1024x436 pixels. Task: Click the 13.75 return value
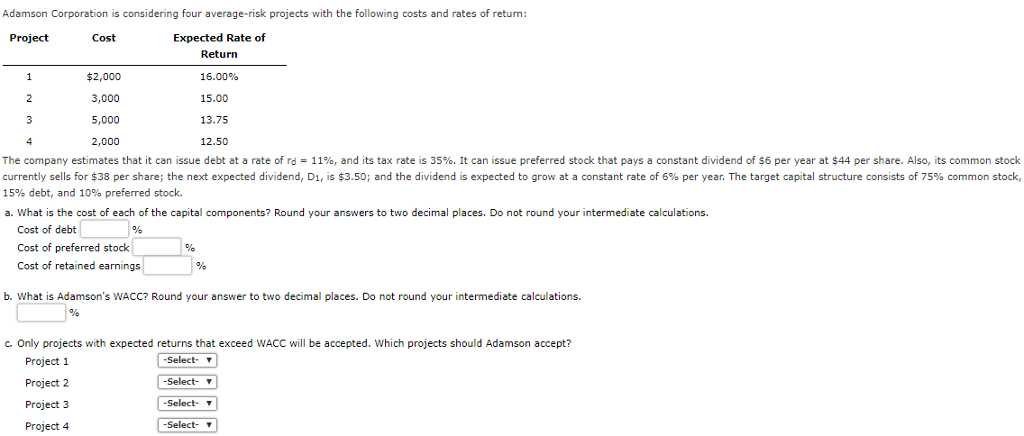214,120
